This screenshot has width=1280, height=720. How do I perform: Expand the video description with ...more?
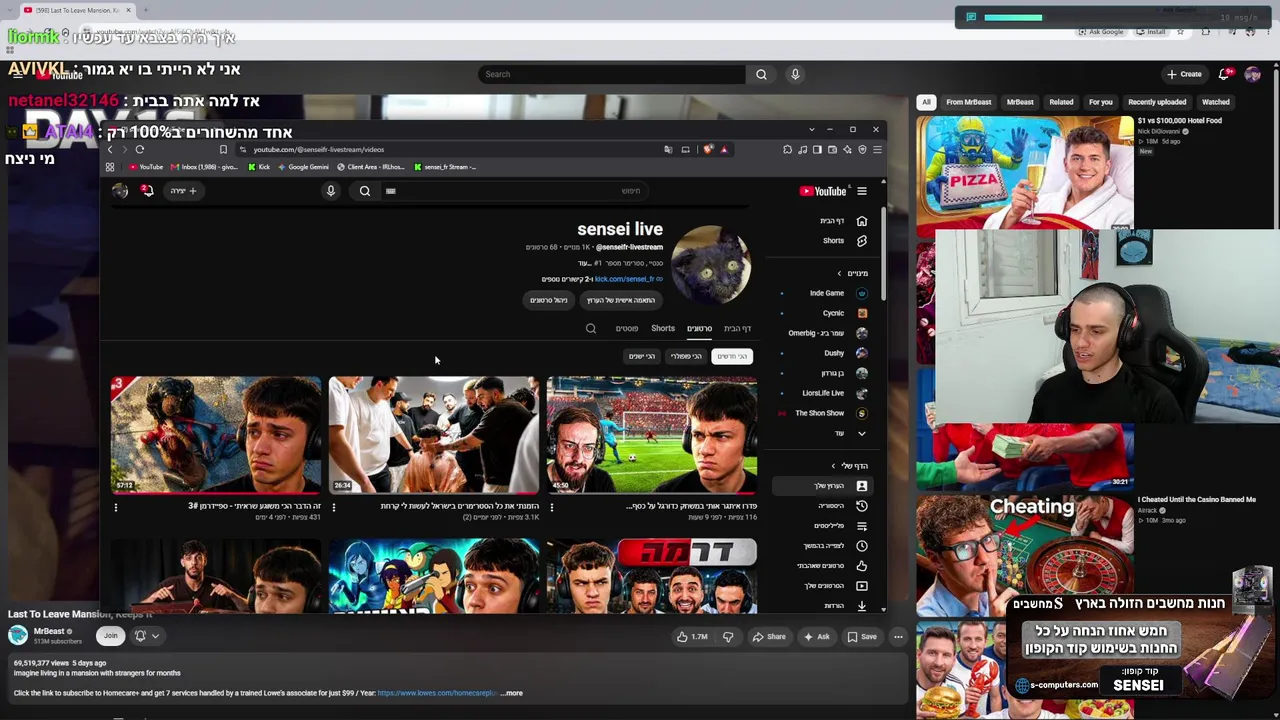point(511,693)
